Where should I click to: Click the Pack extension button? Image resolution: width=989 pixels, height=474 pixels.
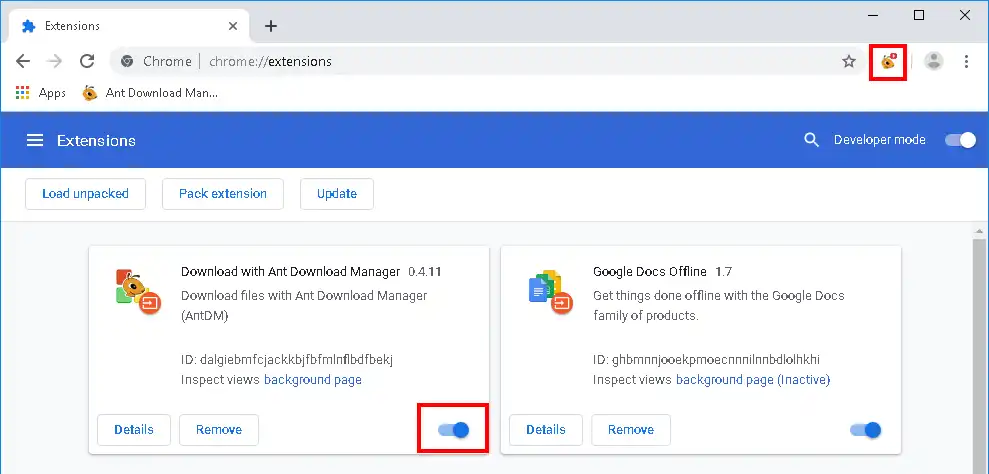pyautogui.click(x=223, y=194)
